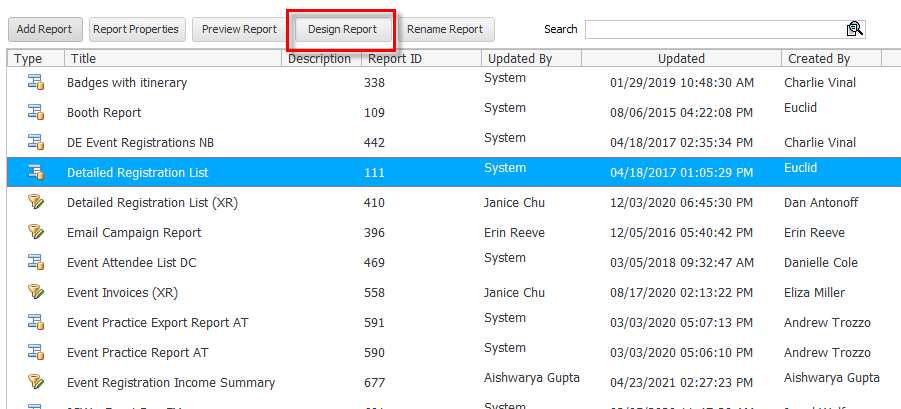Click the funnel icon for Event Registration Income Summary
Screen dimensions: 901x409
click(x=36, y=381)
